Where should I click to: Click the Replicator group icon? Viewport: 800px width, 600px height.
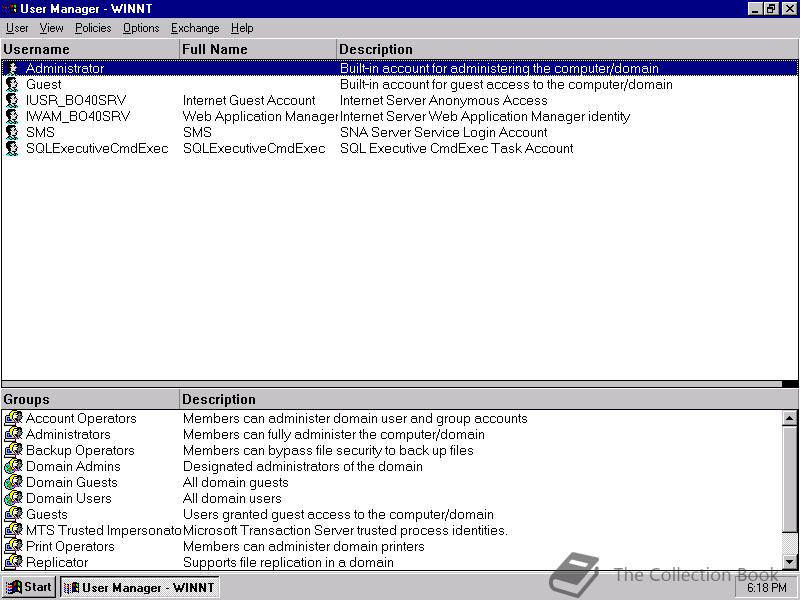coord(13,562)
